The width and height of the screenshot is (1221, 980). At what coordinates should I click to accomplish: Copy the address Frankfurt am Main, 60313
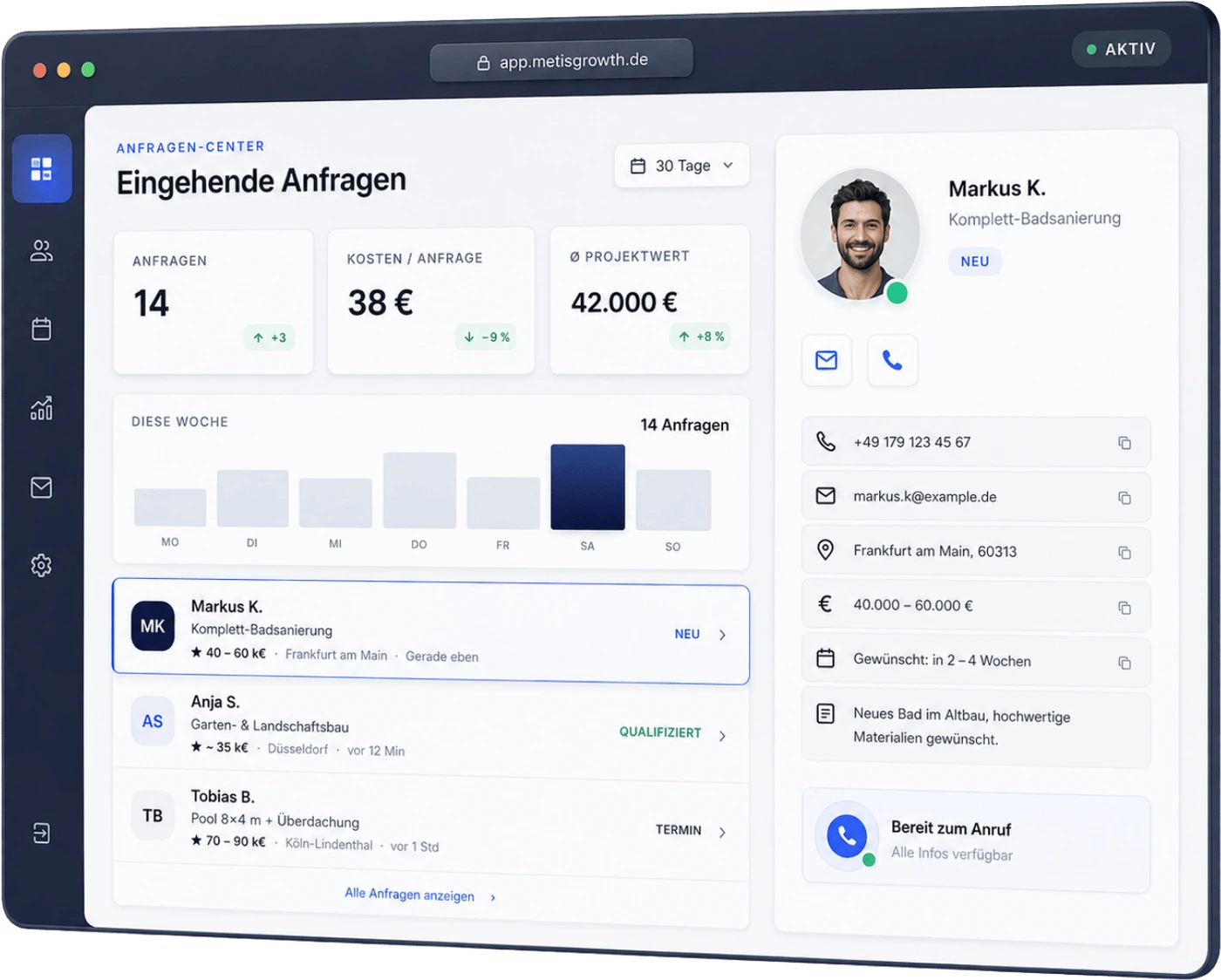tap(1124, 553)
